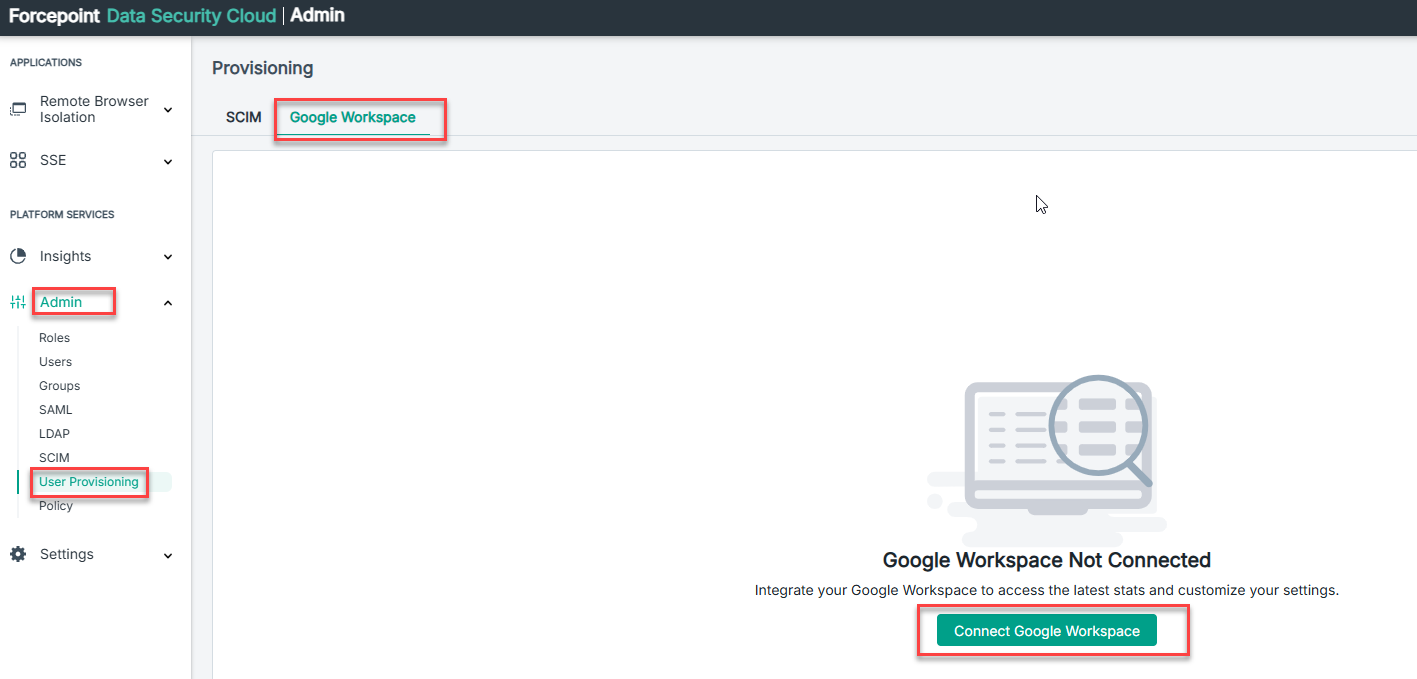Click the Remote Browser Isolation monitor icon
1417x679 pixels.
[x=18, y=109]
